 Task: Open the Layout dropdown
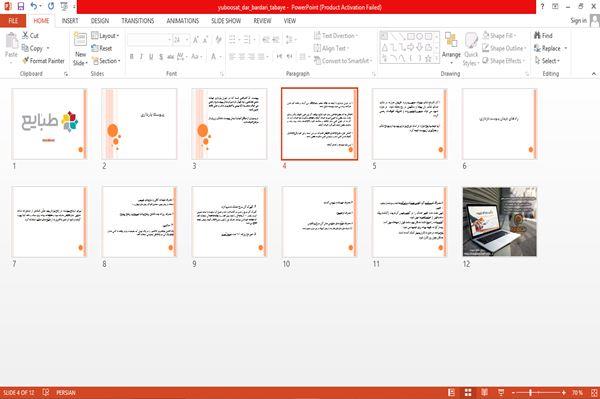tap(105, 36)
